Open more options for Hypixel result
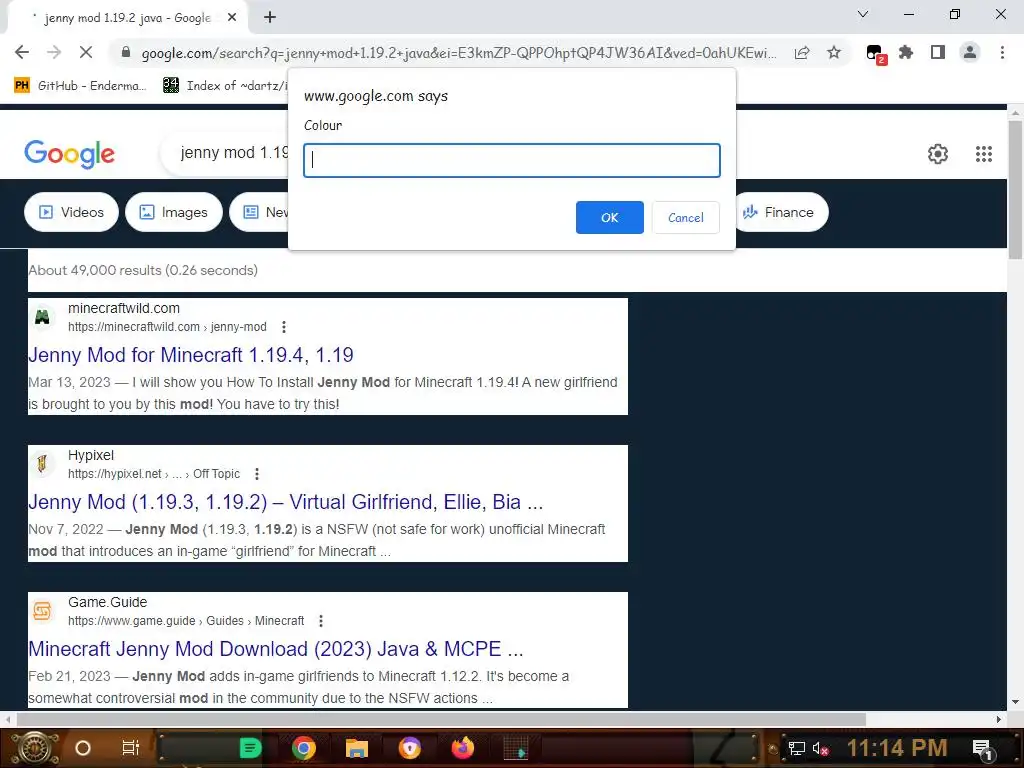This screenshot has width=1024, height=768. point(257,473)
